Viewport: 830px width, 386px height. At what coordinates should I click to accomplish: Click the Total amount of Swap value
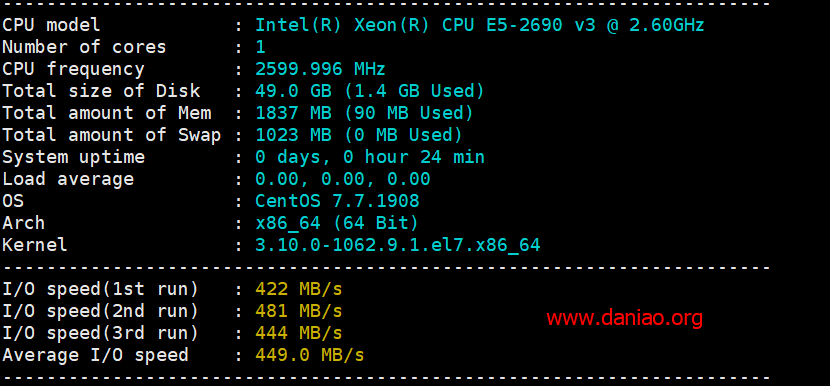pos(359,135)
